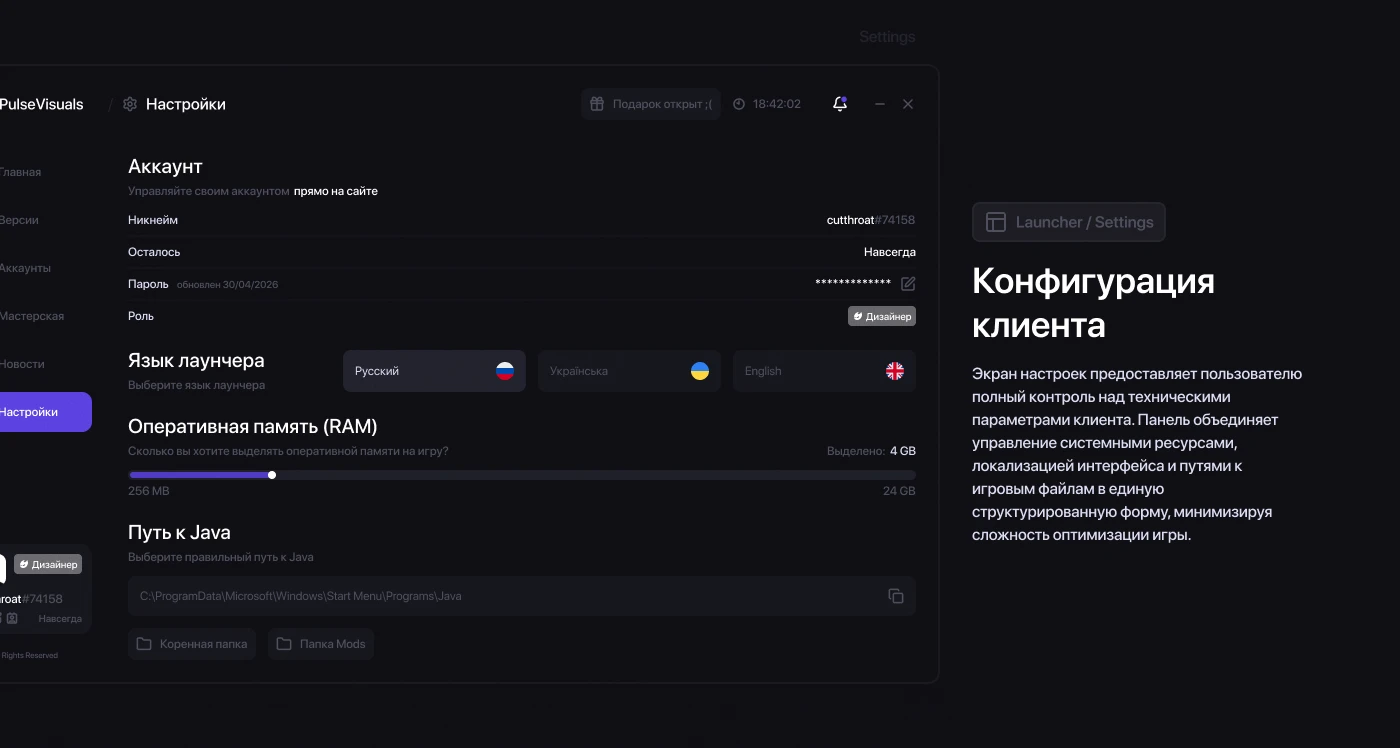
Task: Click the Подарок открыт button
Action: coord(650,104)
